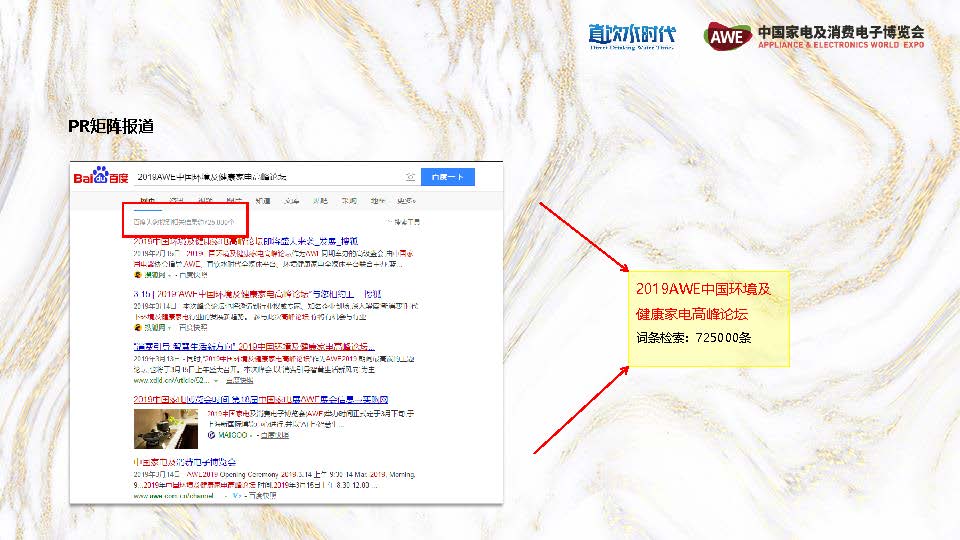Image resolution: width=960 pixels, height=540 pixels.
Task: Click Sohu source icon under 3.15 result
Action: pos(138,328)
